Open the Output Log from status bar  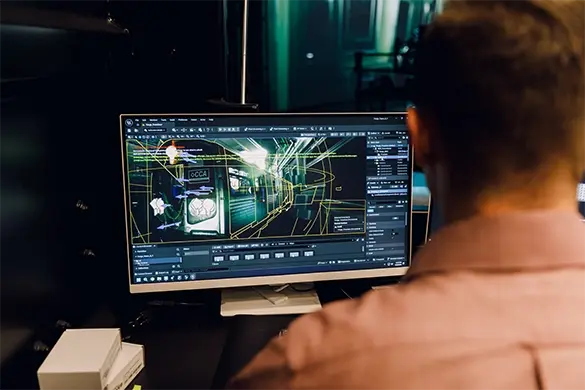tap(163, 273)
